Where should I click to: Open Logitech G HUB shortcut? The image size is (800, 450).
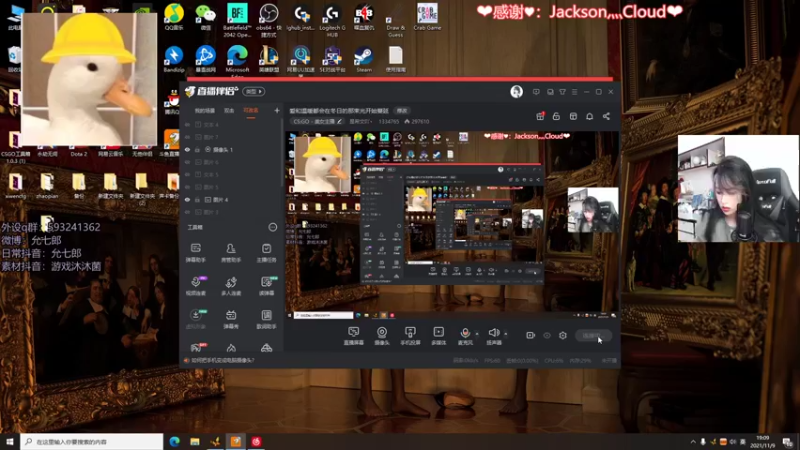tap(332, 20)
